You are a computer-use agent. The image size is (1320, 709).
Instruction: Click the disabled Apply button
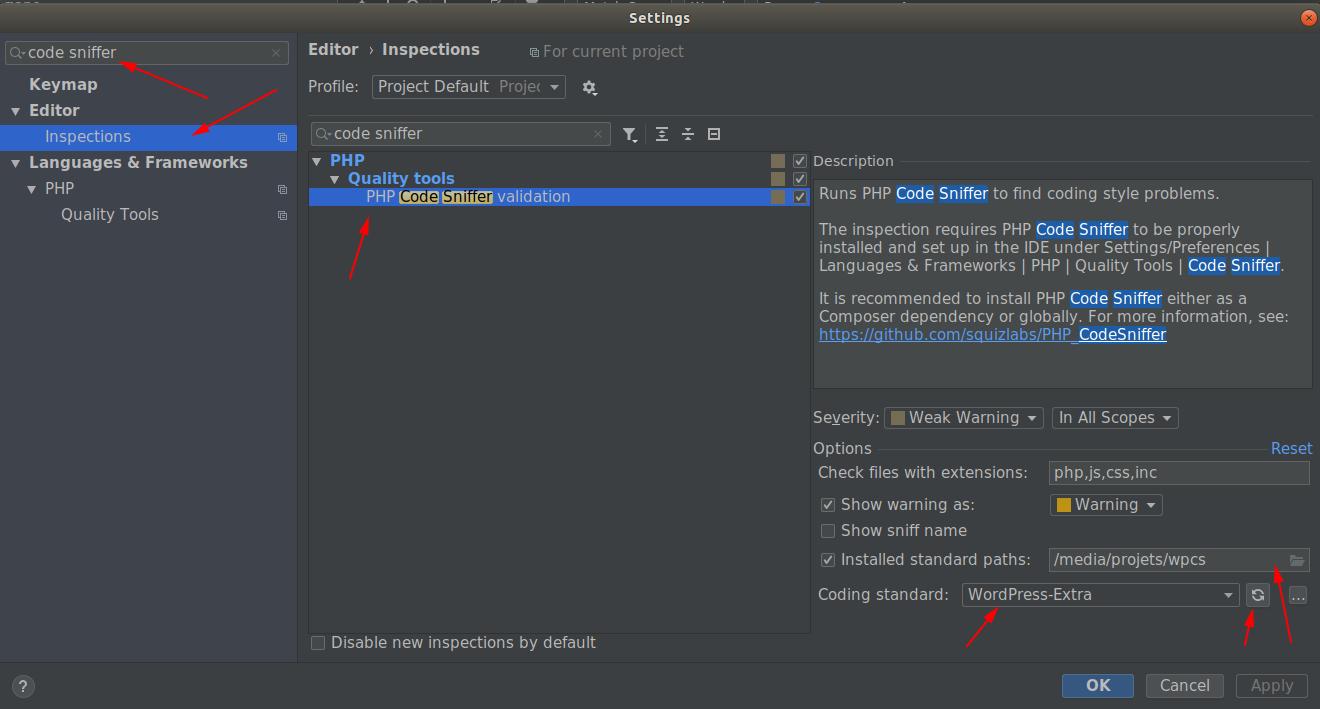1272,686
